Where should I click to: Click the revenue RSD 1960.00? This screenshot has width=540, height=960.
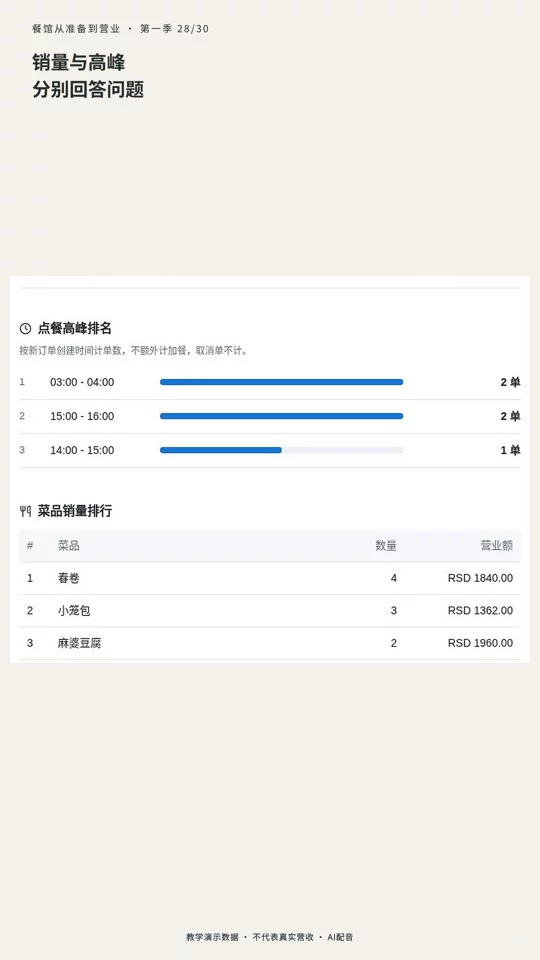coord(481,643)
